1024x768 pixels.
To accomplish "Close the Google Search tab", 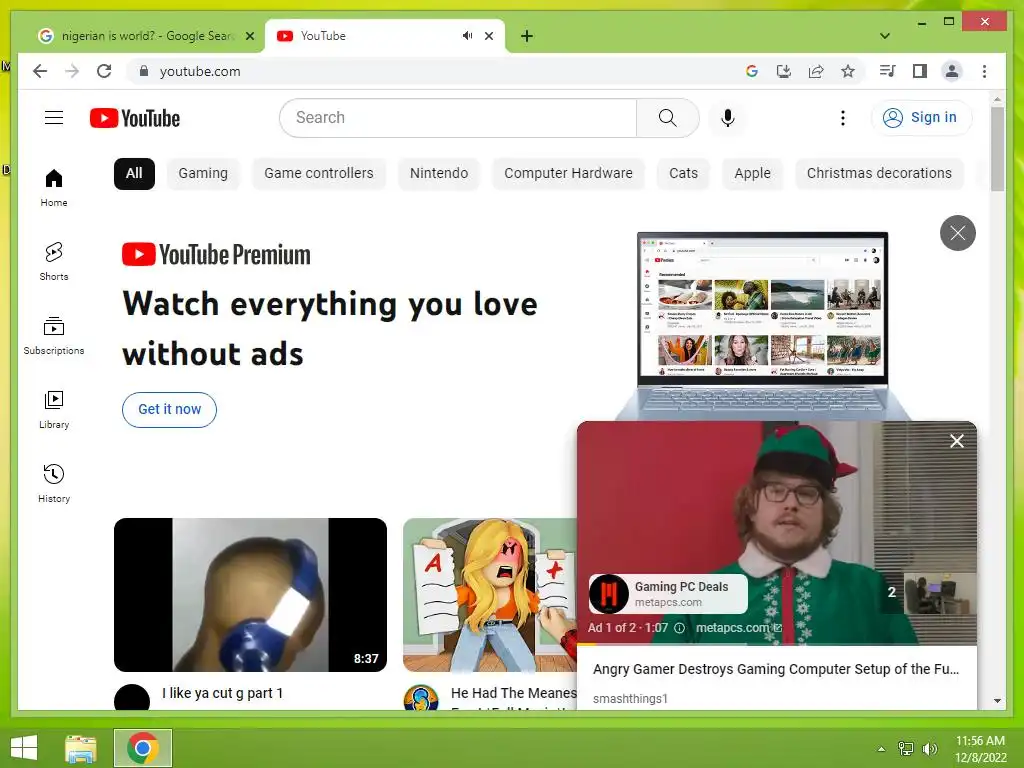I will pos(249,36).
